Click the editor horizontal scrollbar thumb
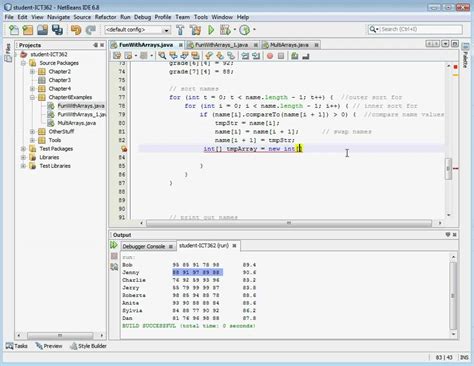The height and width of the screenshot is (366, 474). pos(289,223)
